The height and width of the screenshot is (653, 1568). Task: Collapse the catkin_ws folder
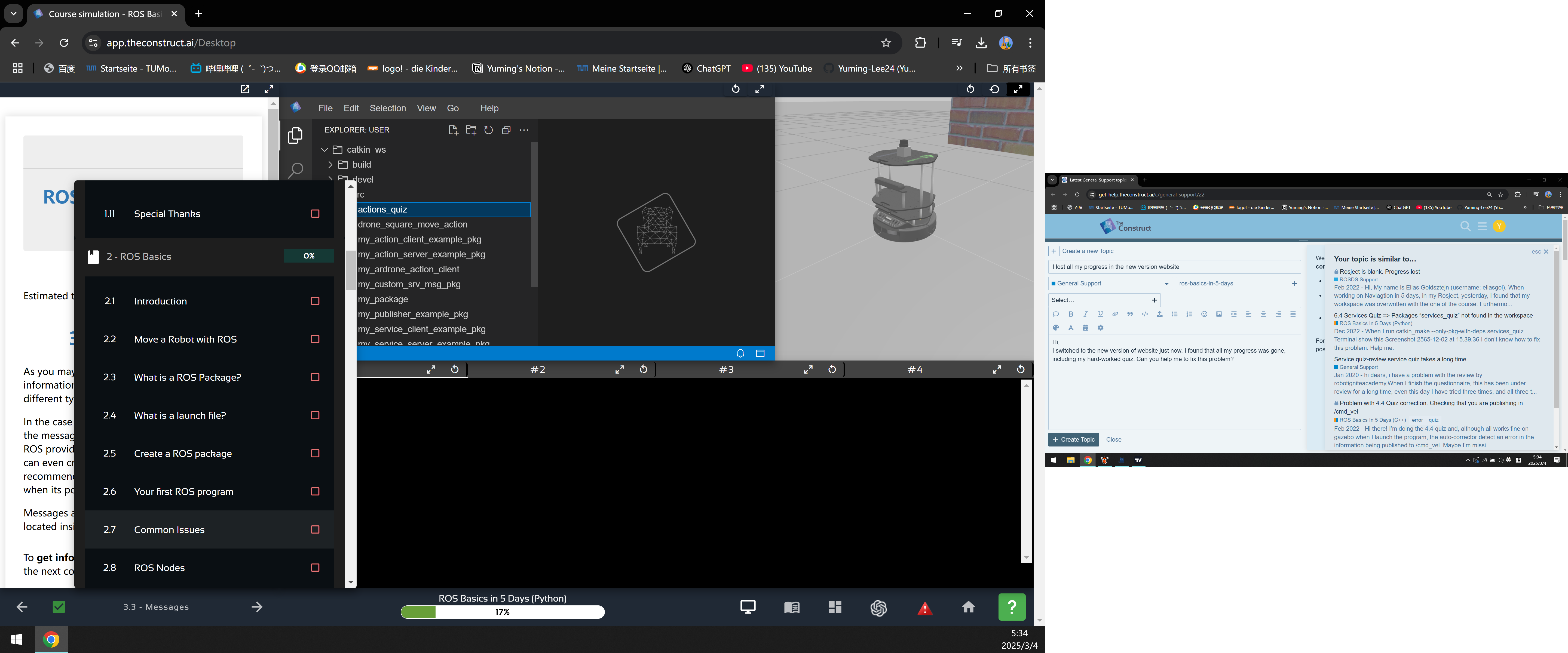point(324,150)
